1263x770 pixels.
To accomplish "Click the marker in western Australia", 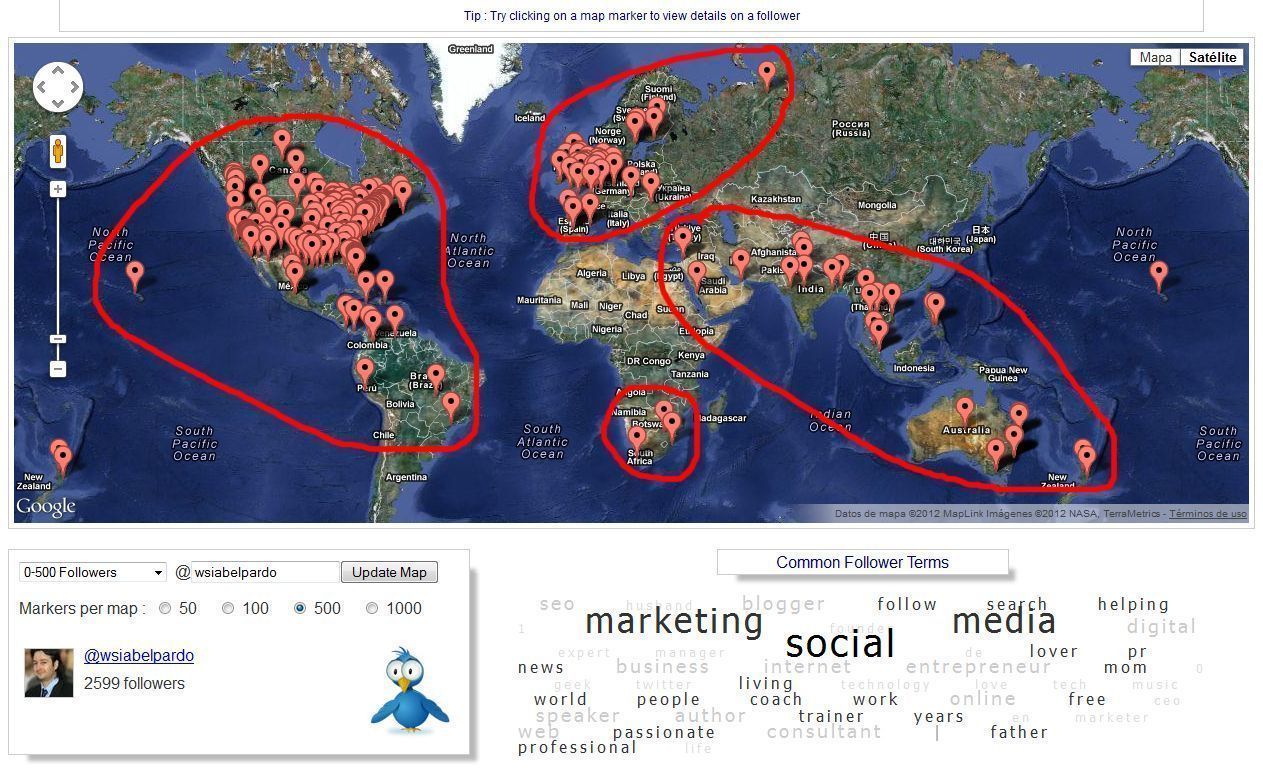I will point(965,411).
